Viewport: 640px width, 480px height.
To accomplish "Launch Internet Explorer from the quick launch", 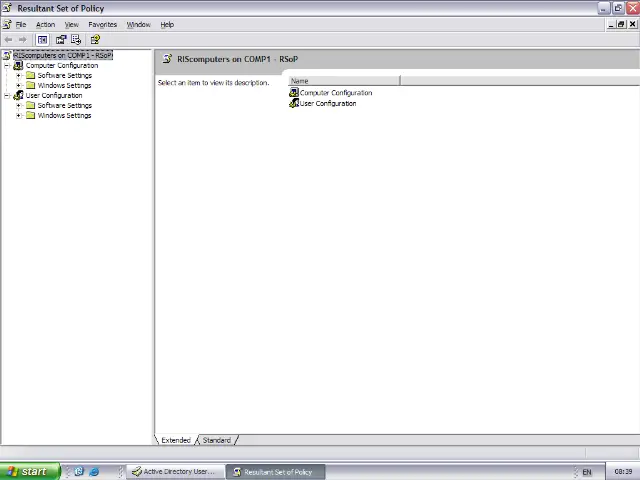I will coord(94,471).
